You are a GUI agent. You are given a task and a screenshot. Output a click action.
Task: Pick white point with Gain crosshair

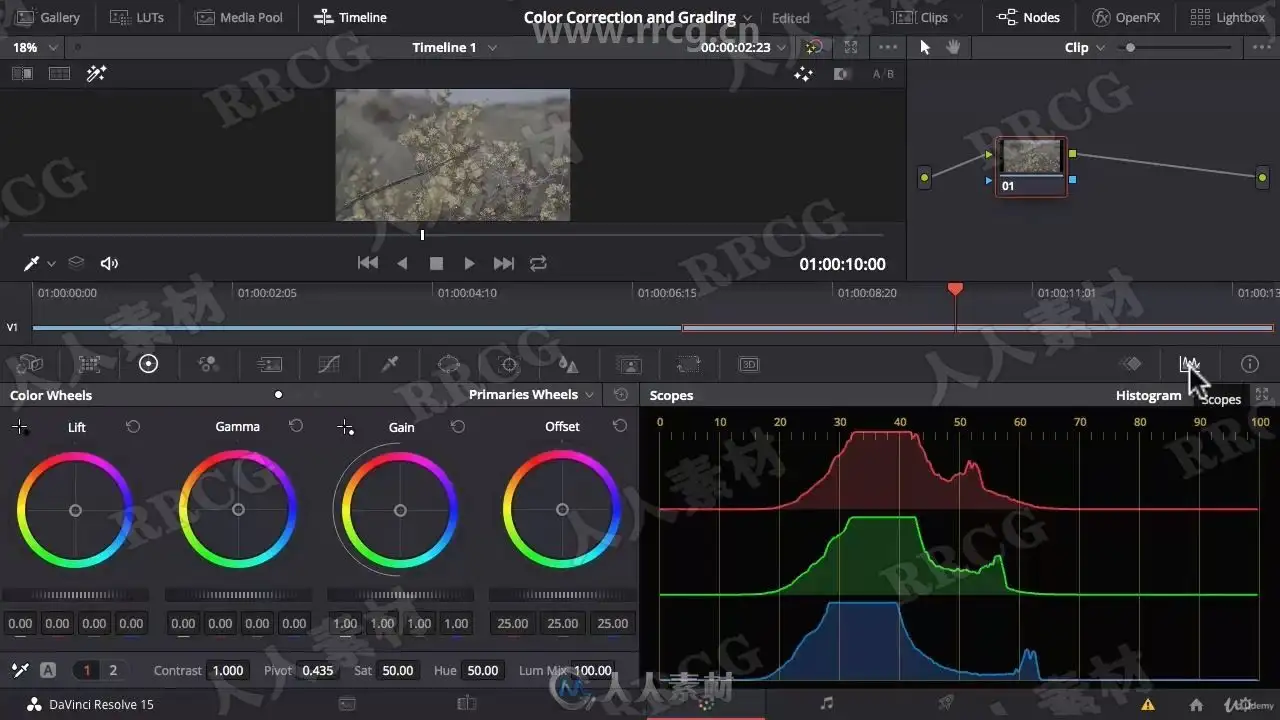pyautogui.click(x=345, y=428)
